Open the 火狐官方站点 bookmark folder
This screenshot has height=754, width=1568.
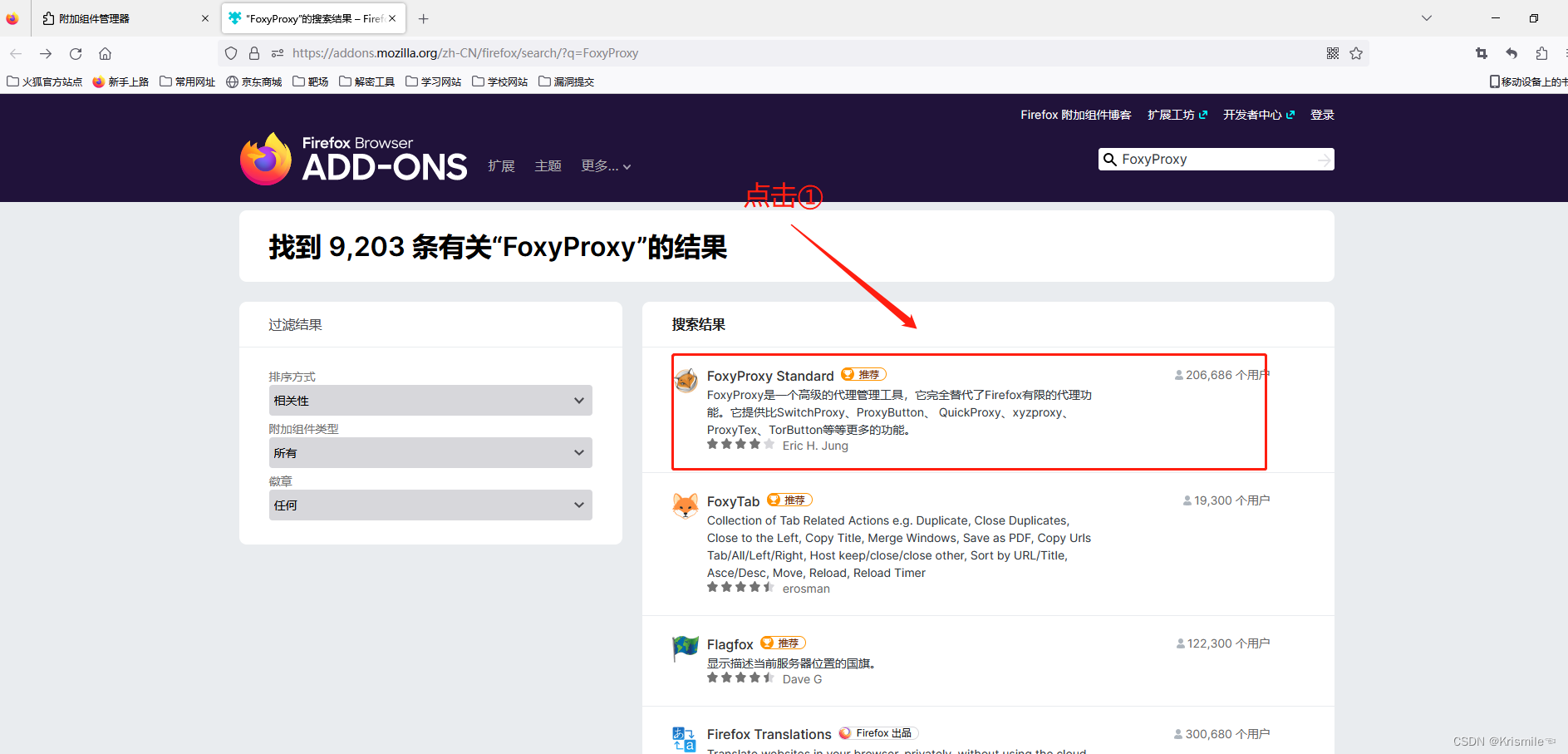coord(45,81)
